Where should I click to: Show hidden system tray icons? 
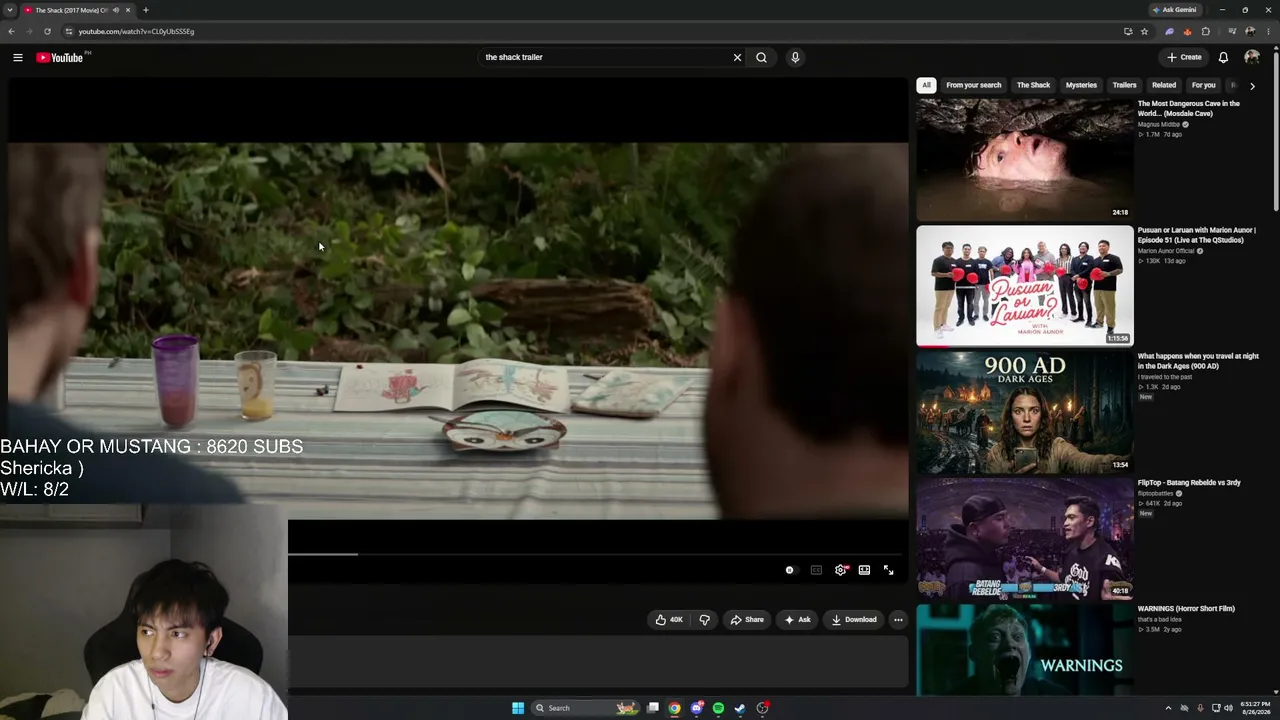[1168, 708]
